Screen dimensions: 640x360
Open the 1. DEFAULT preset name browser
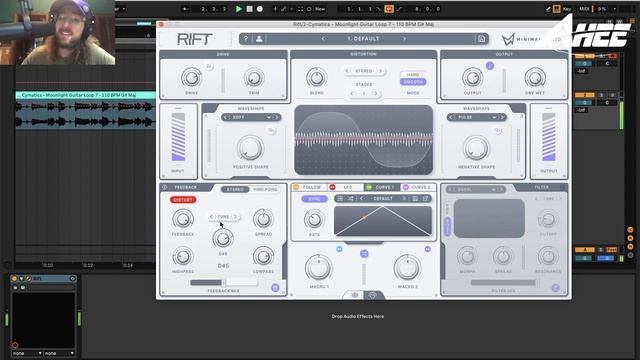[x=364, y=39]
